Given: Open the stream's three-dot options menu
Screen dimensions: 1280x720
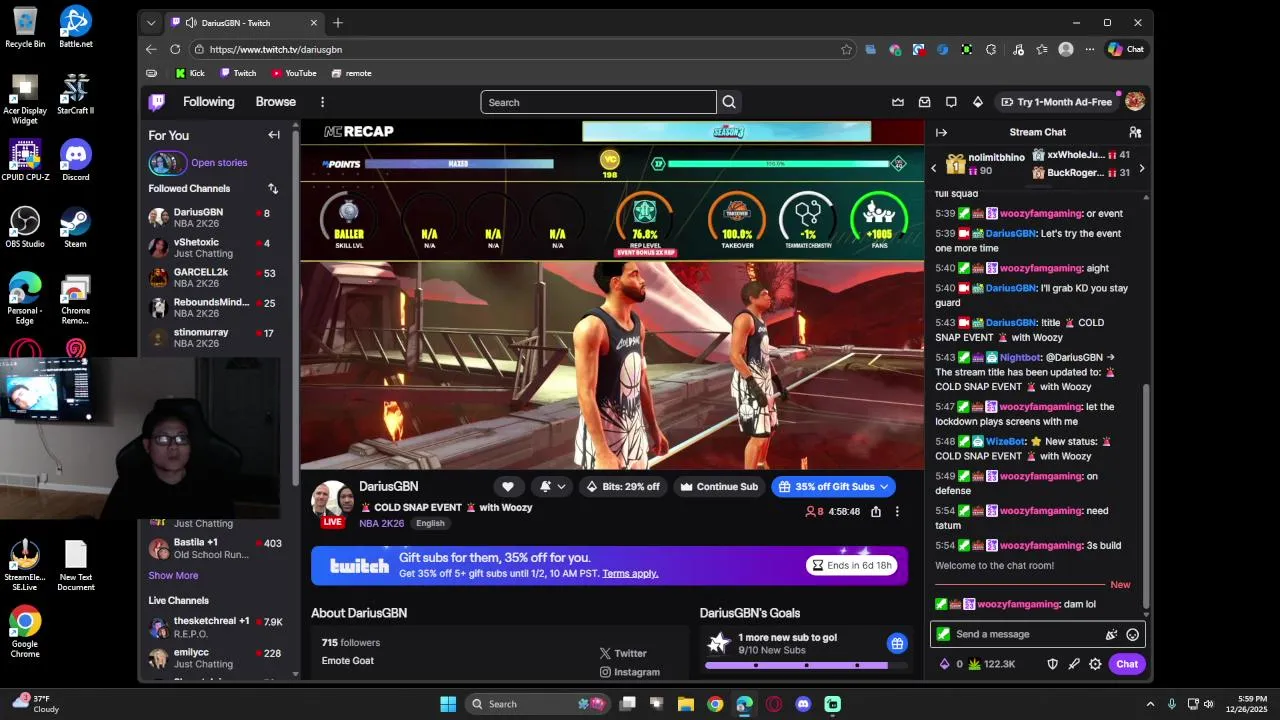Looking at the screenshot, I should [x=897, y=512].
